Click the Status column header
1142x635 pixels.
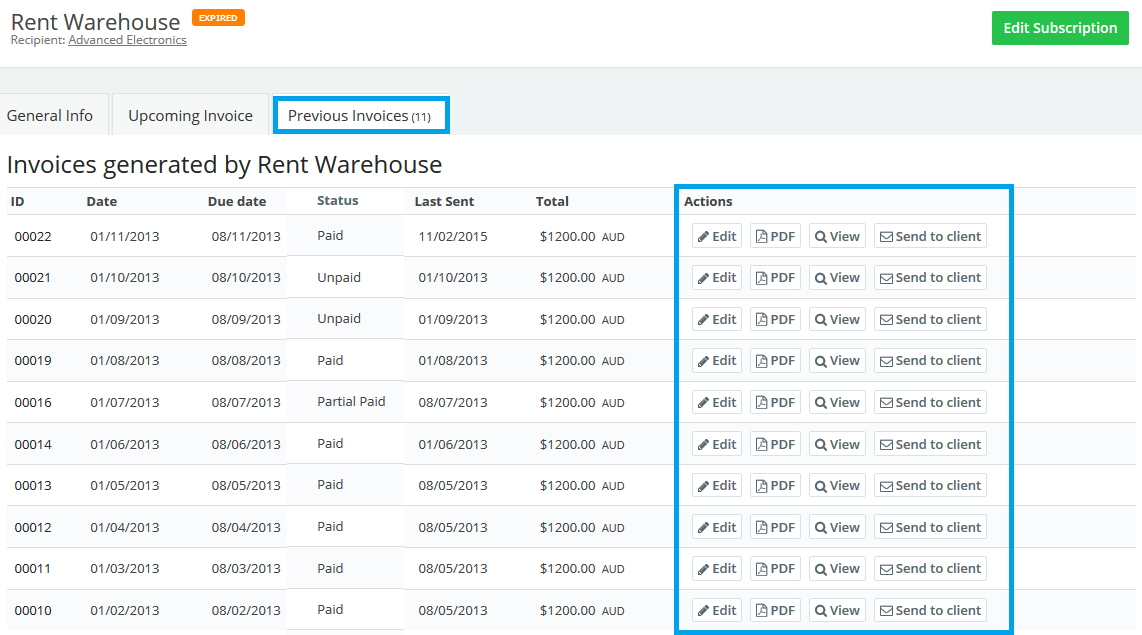pos(337,201)
